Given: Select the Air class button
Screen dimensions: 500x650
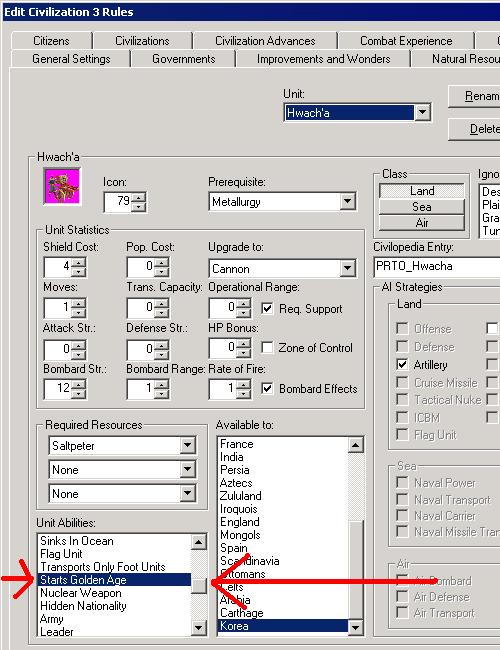Looking at the screenshot, I should pos(422,223).
